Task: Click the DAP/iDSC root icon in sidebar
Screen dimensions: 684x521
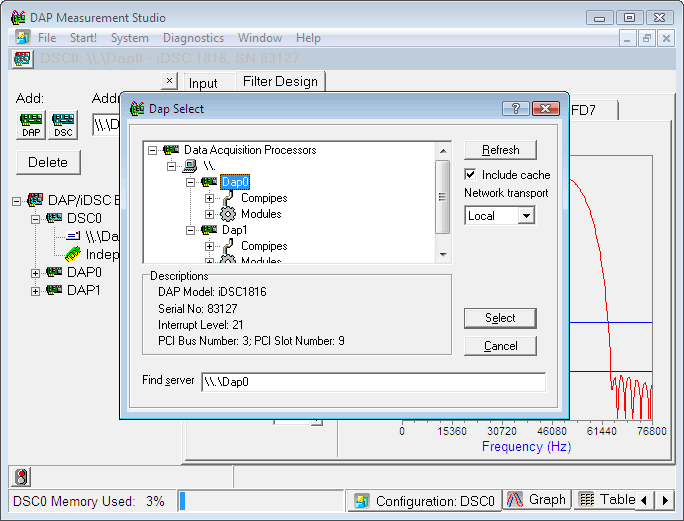Action: (x=35, y=200)
